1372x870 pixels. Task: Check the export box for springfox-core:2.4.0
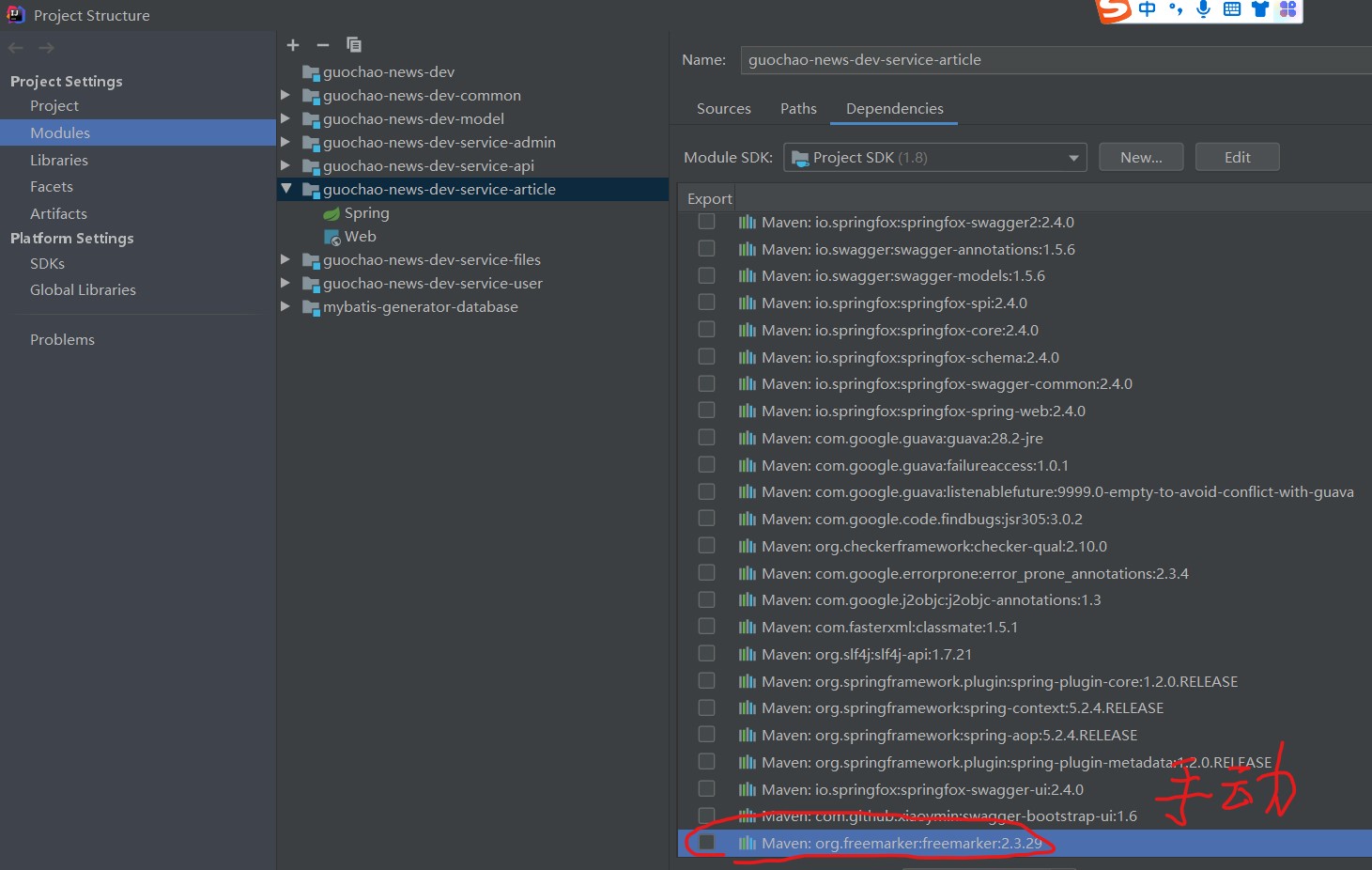(x=706, y=330)
